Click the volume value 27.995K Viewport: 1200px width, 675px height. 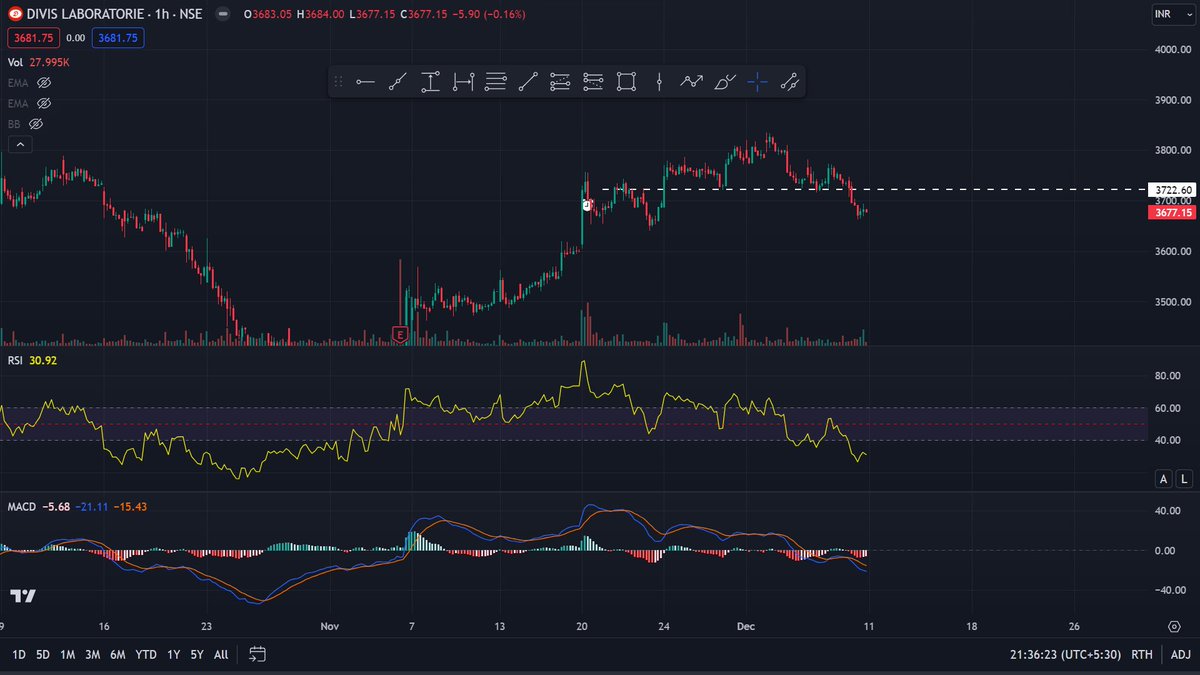49,62
